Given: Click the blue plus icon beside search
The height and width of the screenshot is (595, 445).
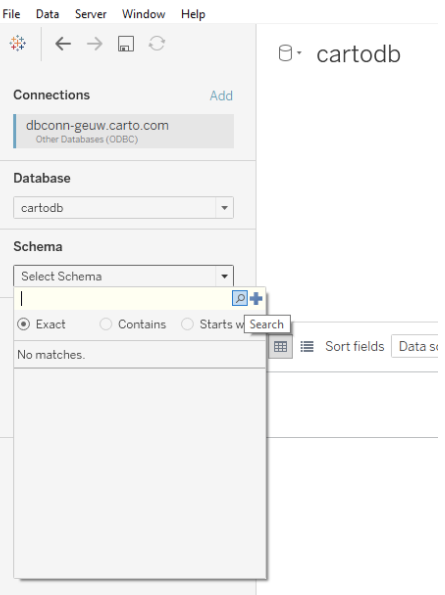Looking at the screenshot, I should (x=256, y=298).
